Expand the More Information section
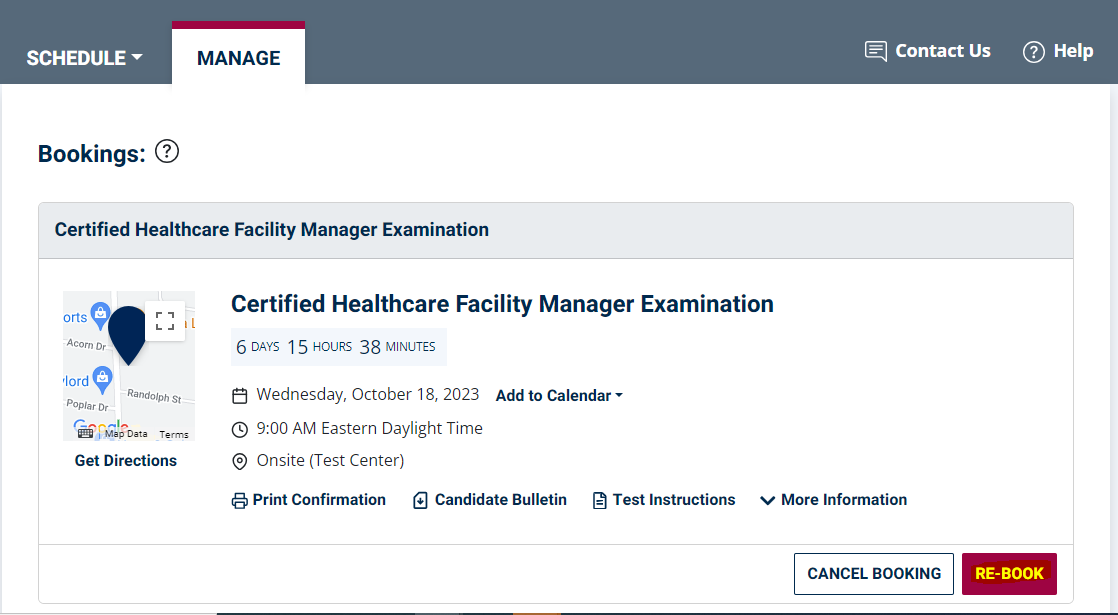Screen dimensions: 1118x615 pos(834,500)
